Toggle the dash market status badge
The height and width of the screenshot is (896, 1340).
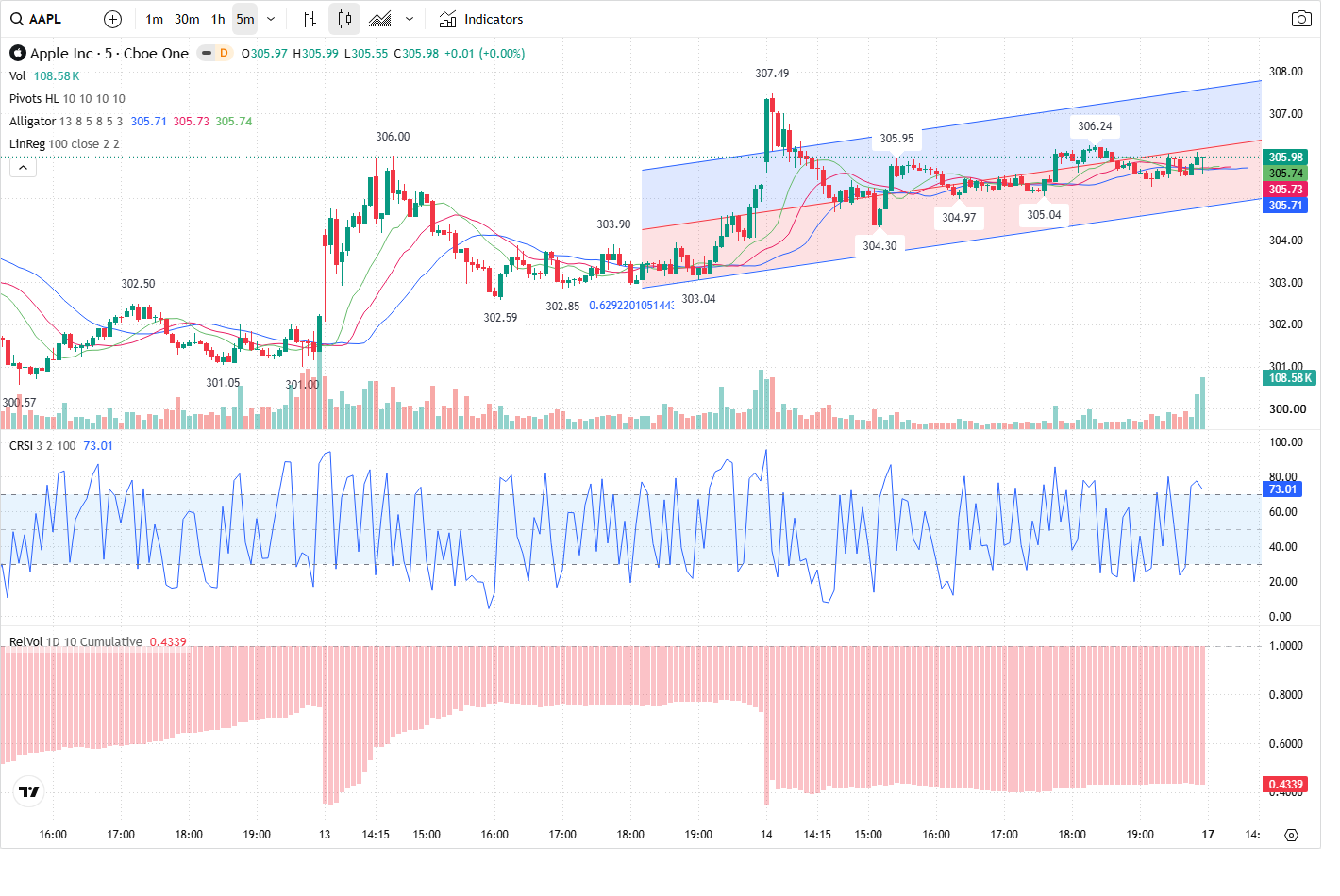[x=206, y=53]
